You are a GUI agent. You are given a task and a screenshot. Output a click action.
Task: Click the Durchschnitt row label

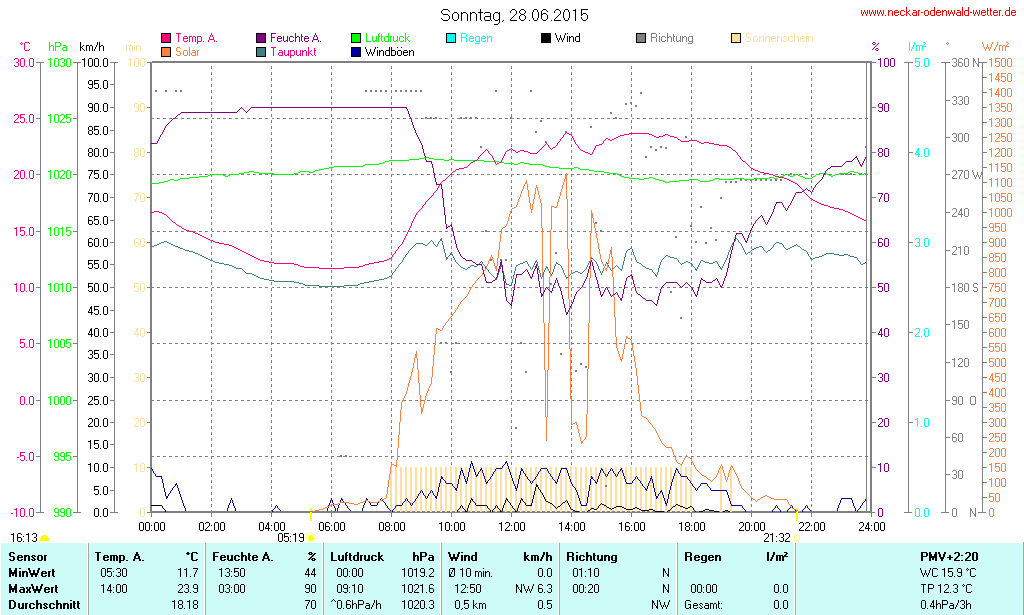[41, 604]
